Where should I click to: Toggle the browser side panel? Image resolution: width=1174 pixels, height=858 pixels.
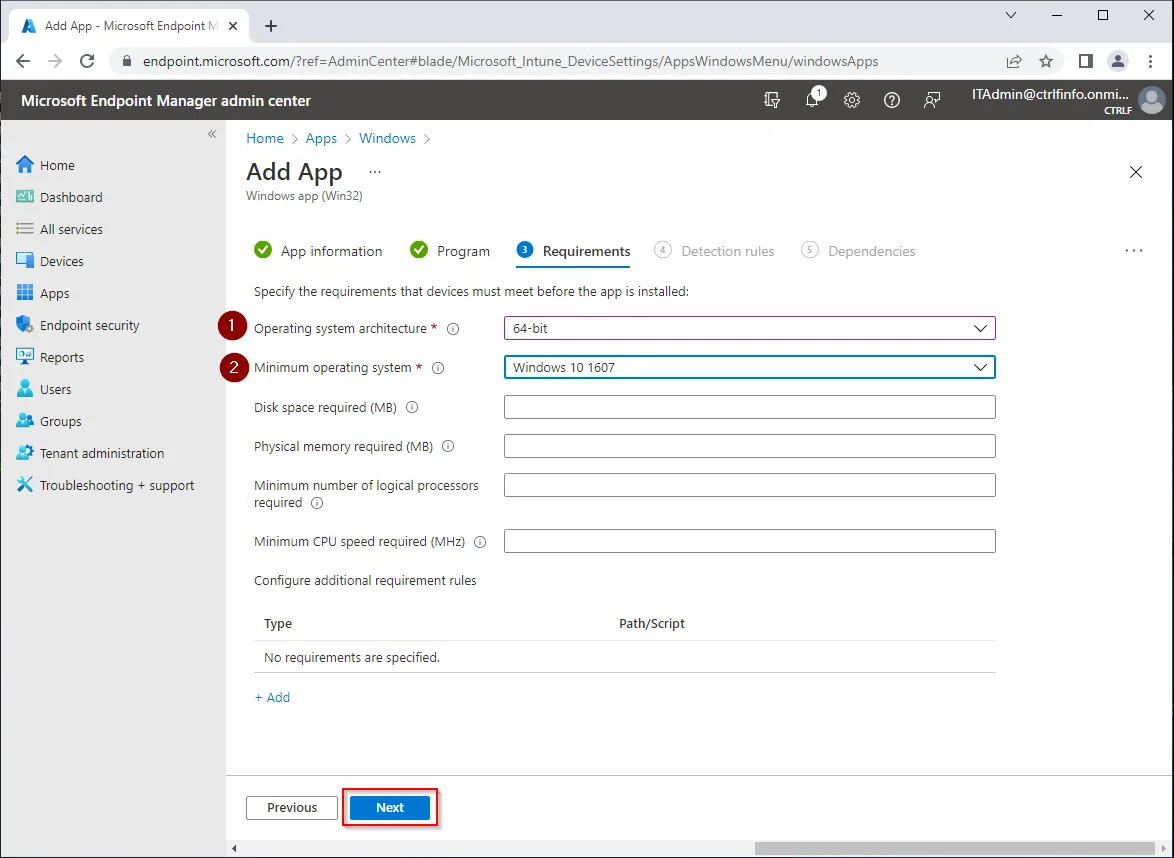[x=1086, y=61]
